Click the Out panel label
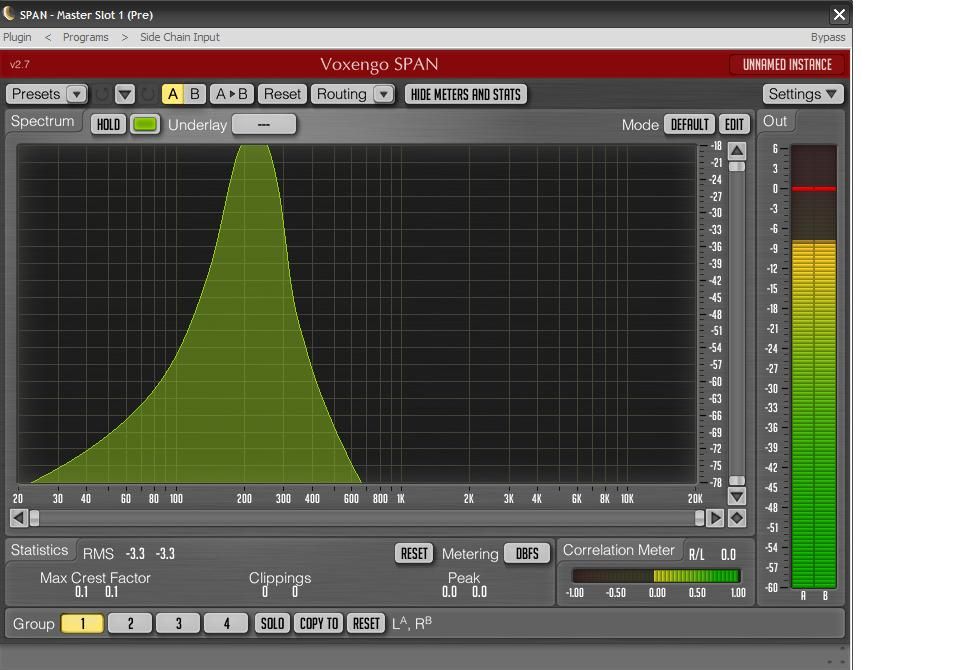 coord(774,121)
